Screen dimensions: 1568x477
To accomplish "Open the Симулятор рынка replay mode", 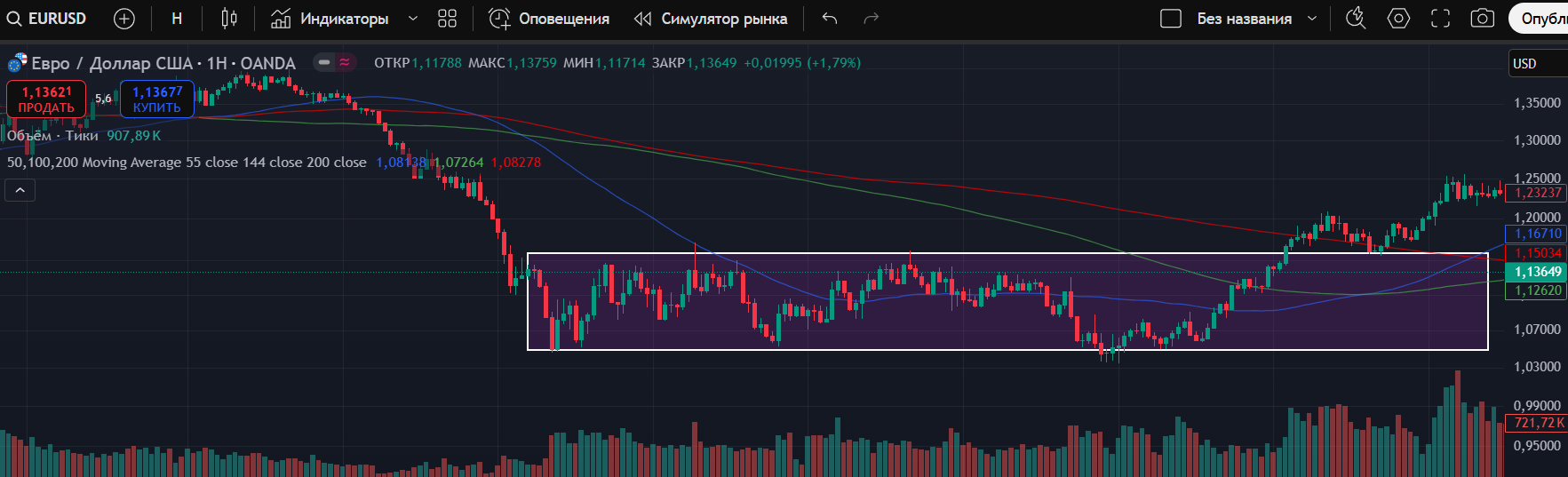I will pyautogui.click(x=711, y=19).
